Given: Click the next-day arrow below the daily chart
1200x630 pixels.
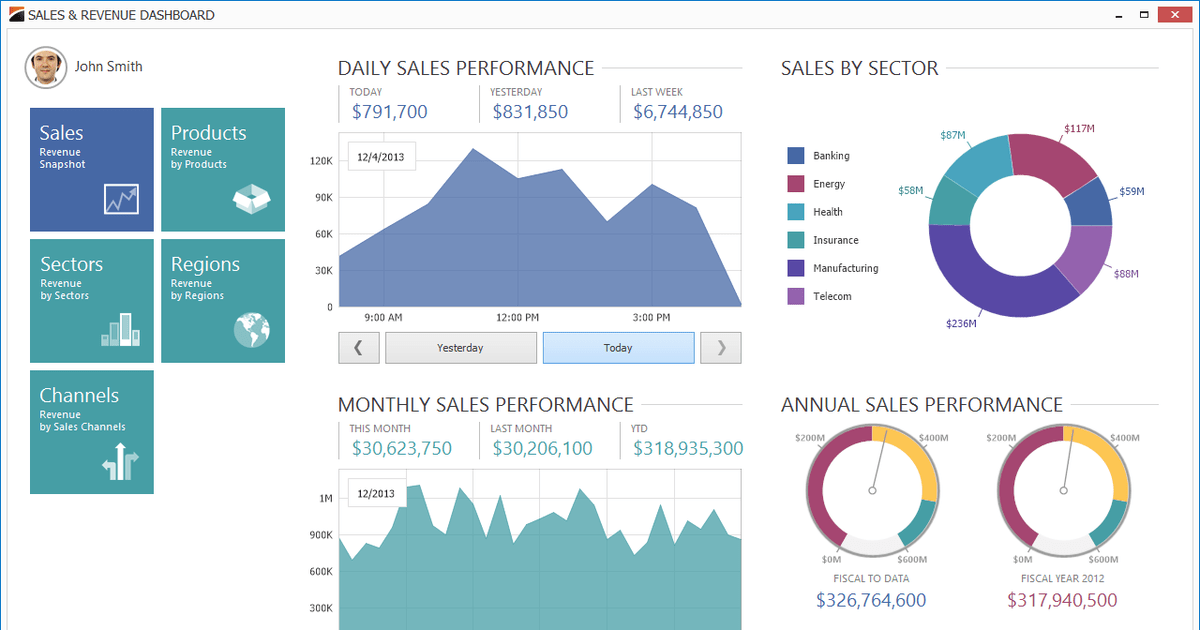Looking at the screenshot, I should point(720,347).
